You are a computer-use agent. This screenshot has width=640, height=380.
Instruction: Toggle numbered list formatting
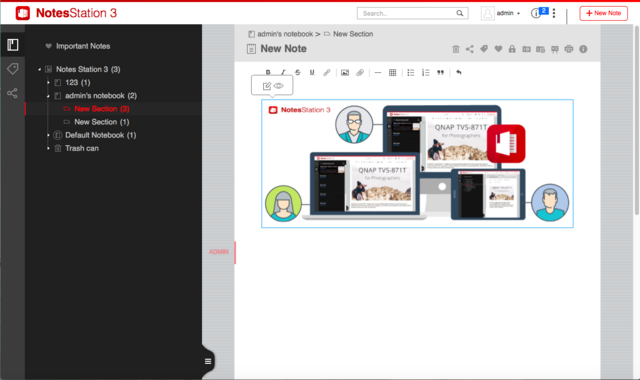pos(425,73)
